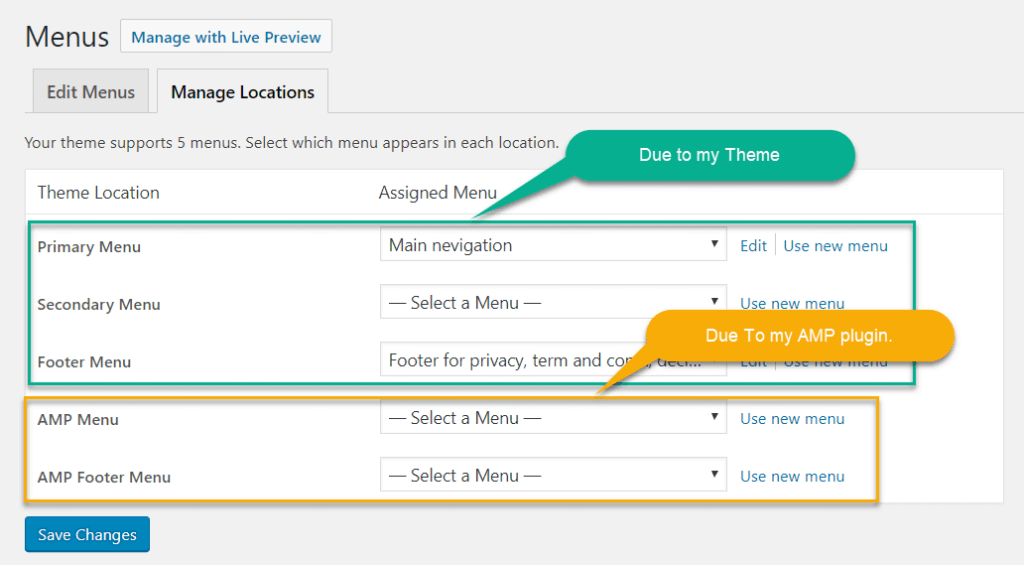
Task: Click the AMP Menu label
Action: point(78,419)
